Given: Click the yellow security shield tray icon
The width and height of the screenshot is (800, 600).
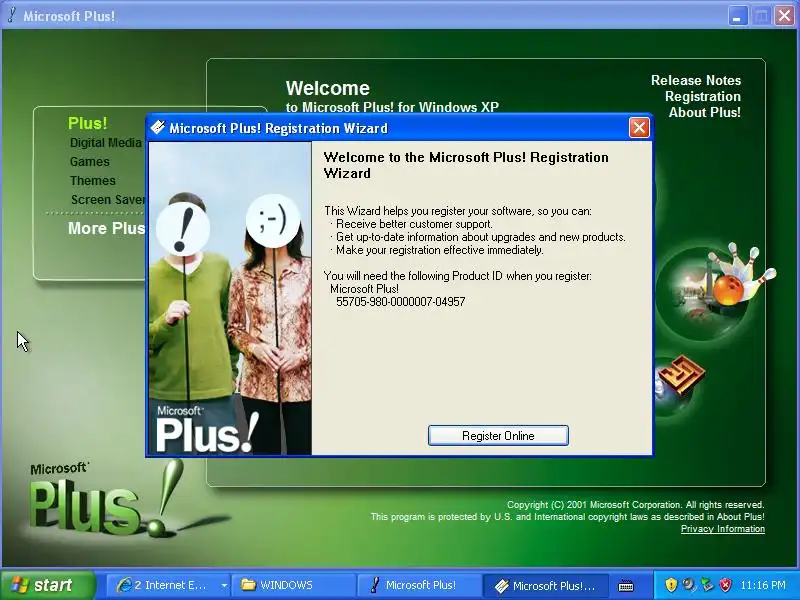Looking at the screenshot, I should pyautogui.click(x=671, y=585).
